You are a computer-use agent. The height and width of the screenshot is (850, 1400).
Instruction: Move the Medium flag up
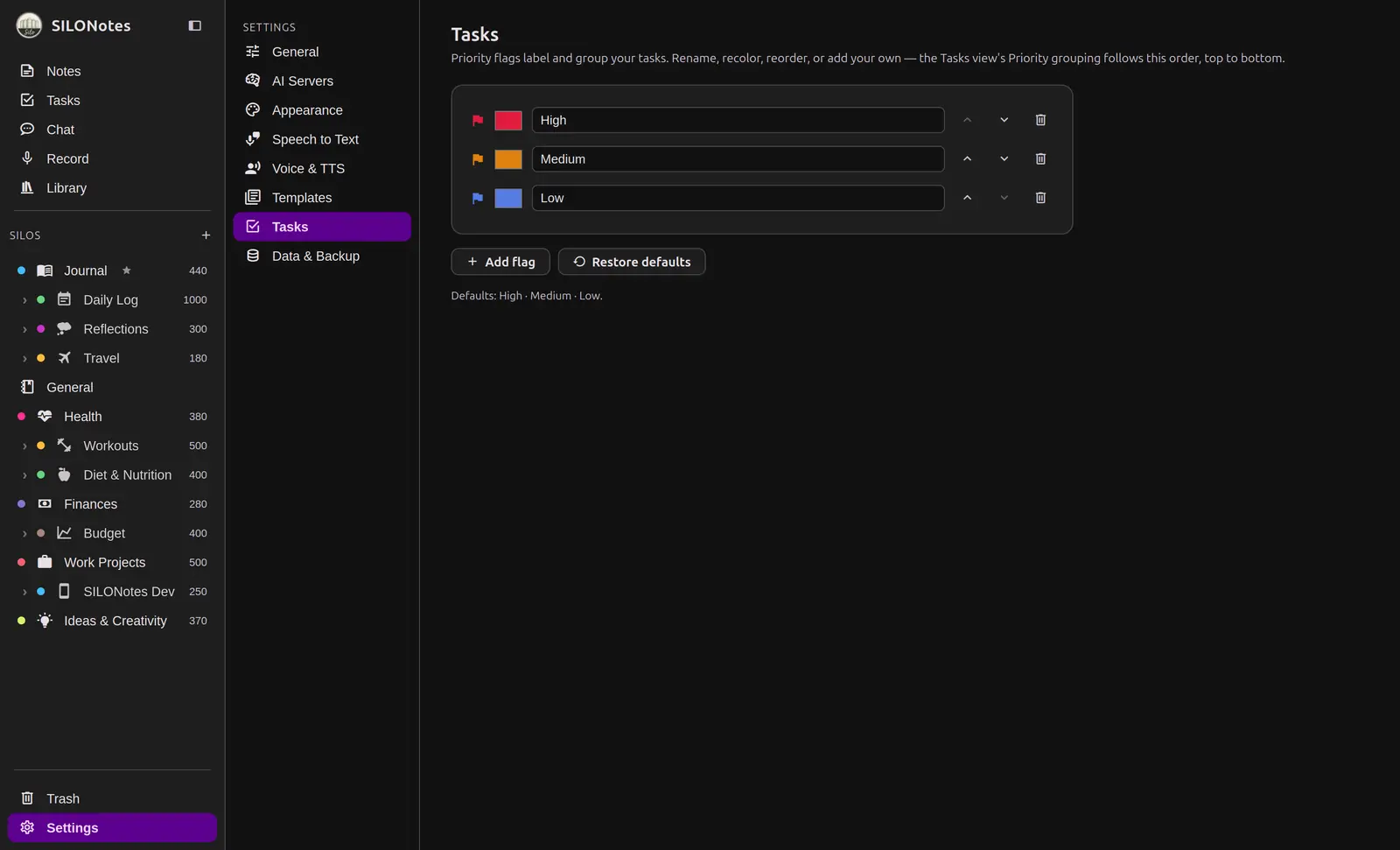tap(967, 159)
